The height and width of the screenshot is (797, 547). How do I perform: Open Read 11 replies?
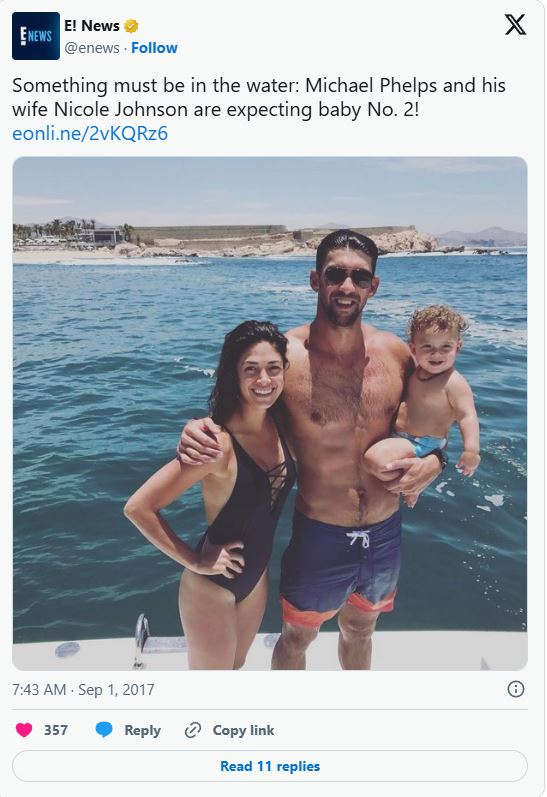(270, 766)
